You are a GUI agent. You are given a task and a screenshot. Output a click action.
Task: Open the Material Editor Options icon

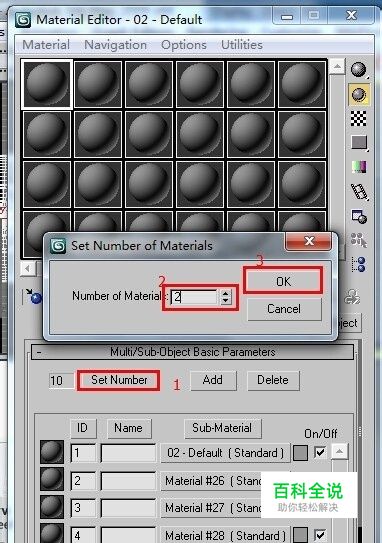tap(359, 217)
